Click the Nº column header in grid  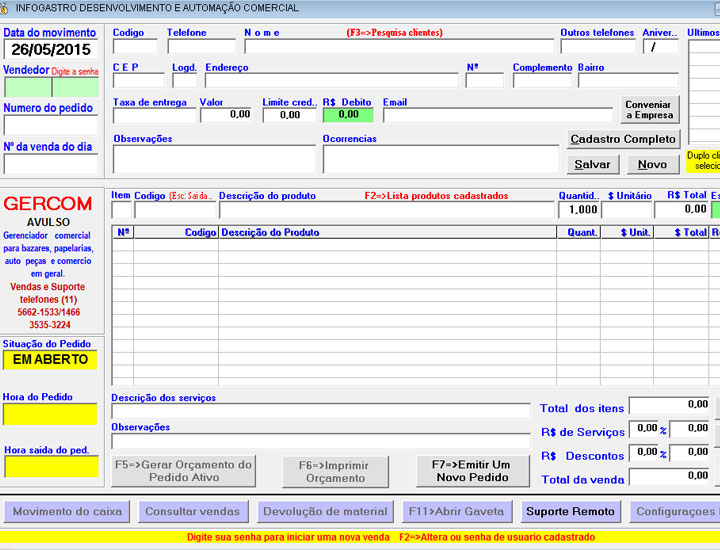[x=123, y=232]
